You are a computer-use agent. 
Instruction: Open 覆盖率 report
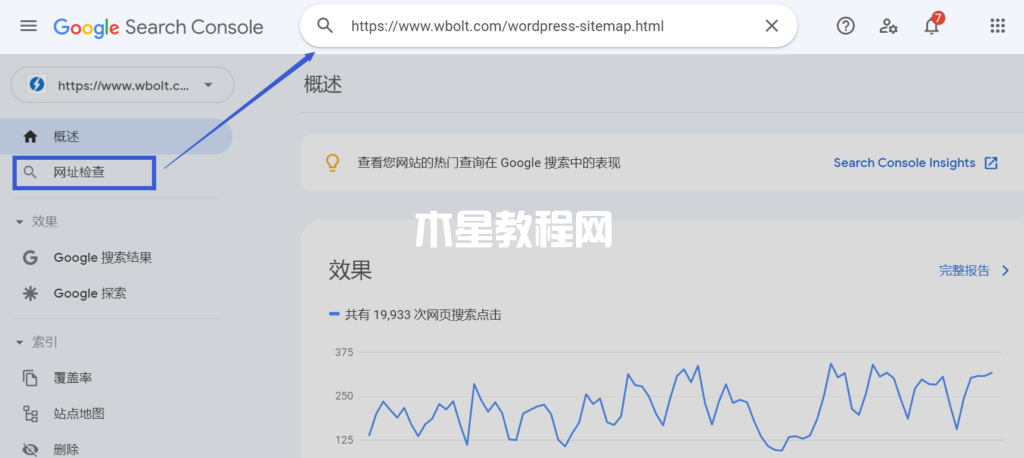click(72, 378)
